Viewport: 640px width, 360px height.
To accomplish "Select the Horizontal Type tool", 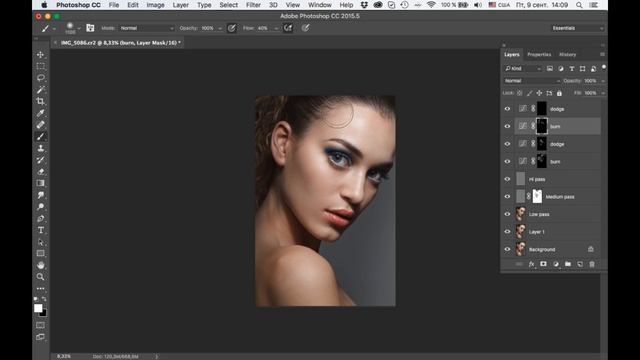I will (40, 230).
